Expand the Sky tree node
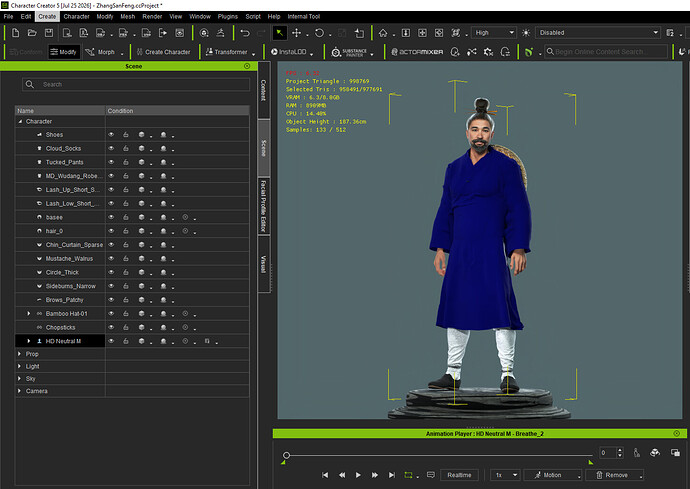Image resolution: width=690 pixels, height=489 pixels. click(19, 379)
